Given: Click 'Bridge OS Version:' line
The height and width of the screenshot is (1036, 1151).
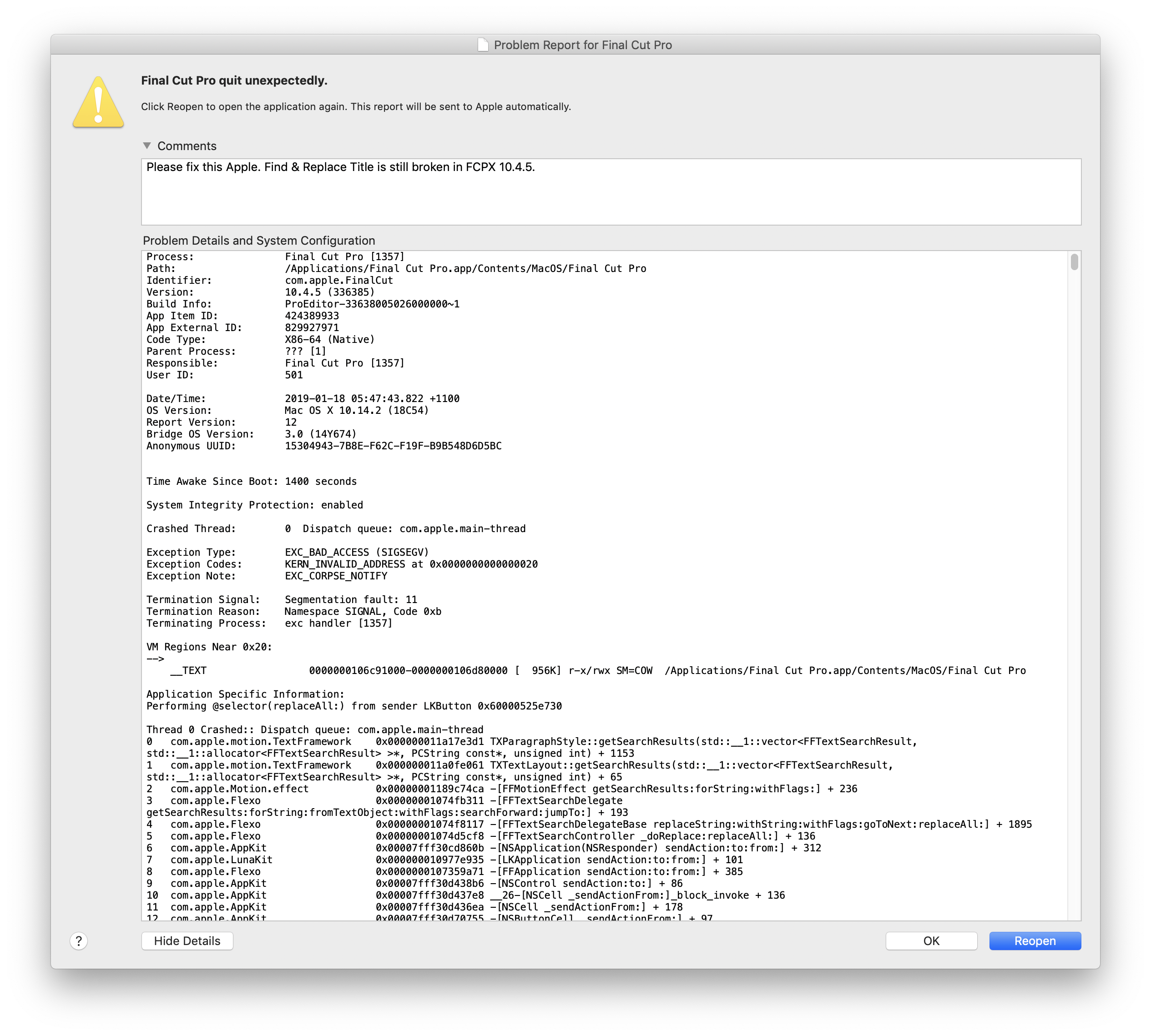Looking at the screenshot, I should click(251, 434).
